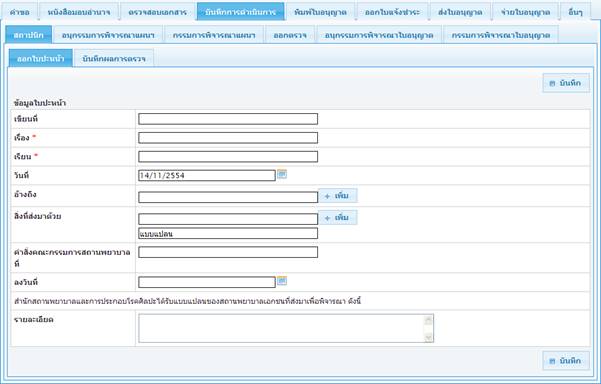This screenshot has height=384, width=601.
Task: Open the calendar picker beside วันที่ field
Action: pos(282,174)
